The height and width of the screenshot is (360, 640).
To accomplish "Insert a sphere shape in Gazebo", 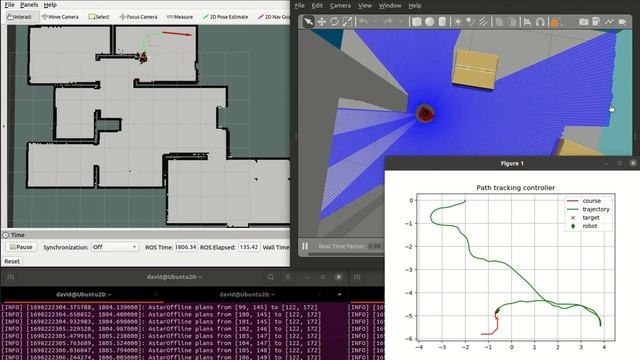I will click(429, 22).
